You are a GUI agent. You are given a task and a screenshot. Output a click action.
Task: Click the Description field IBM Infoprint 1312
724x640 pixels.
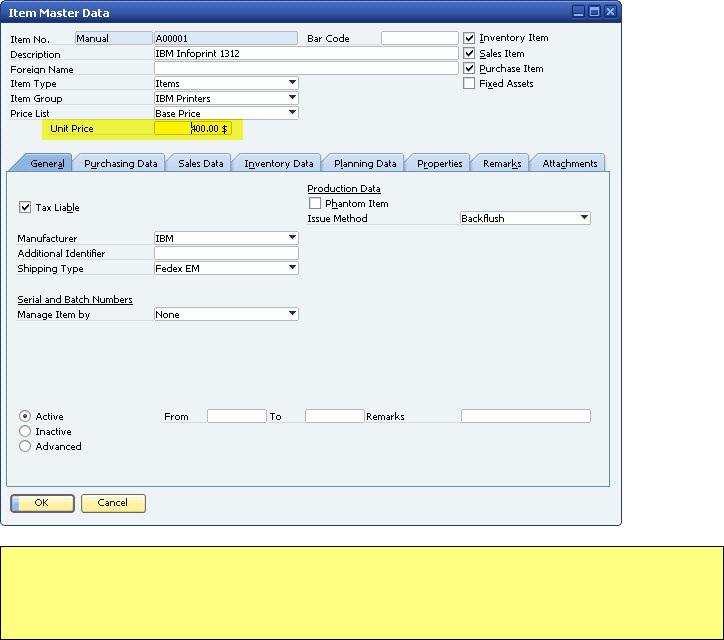(306, 54)
